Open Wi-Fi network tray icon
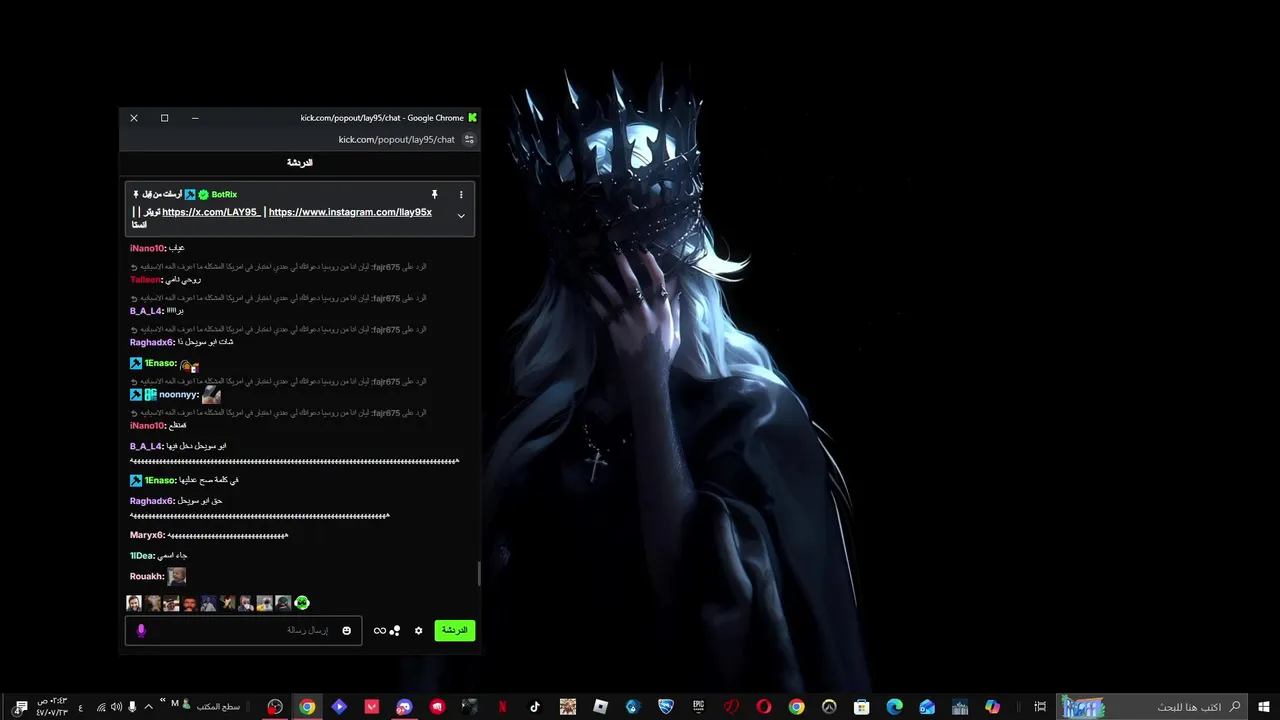The image size is (1280, 720). (x=101, y=707)
